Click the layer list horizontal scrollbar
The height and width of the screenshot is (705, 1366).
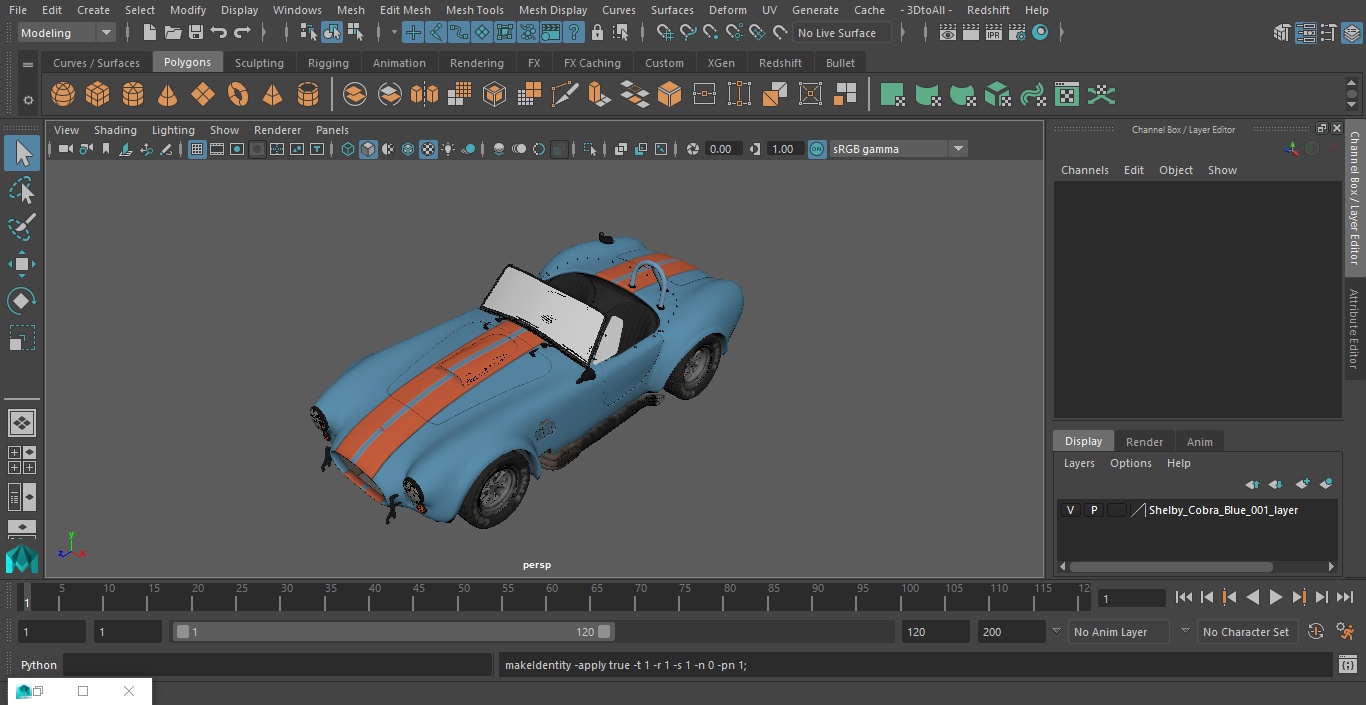point(1171,566)
